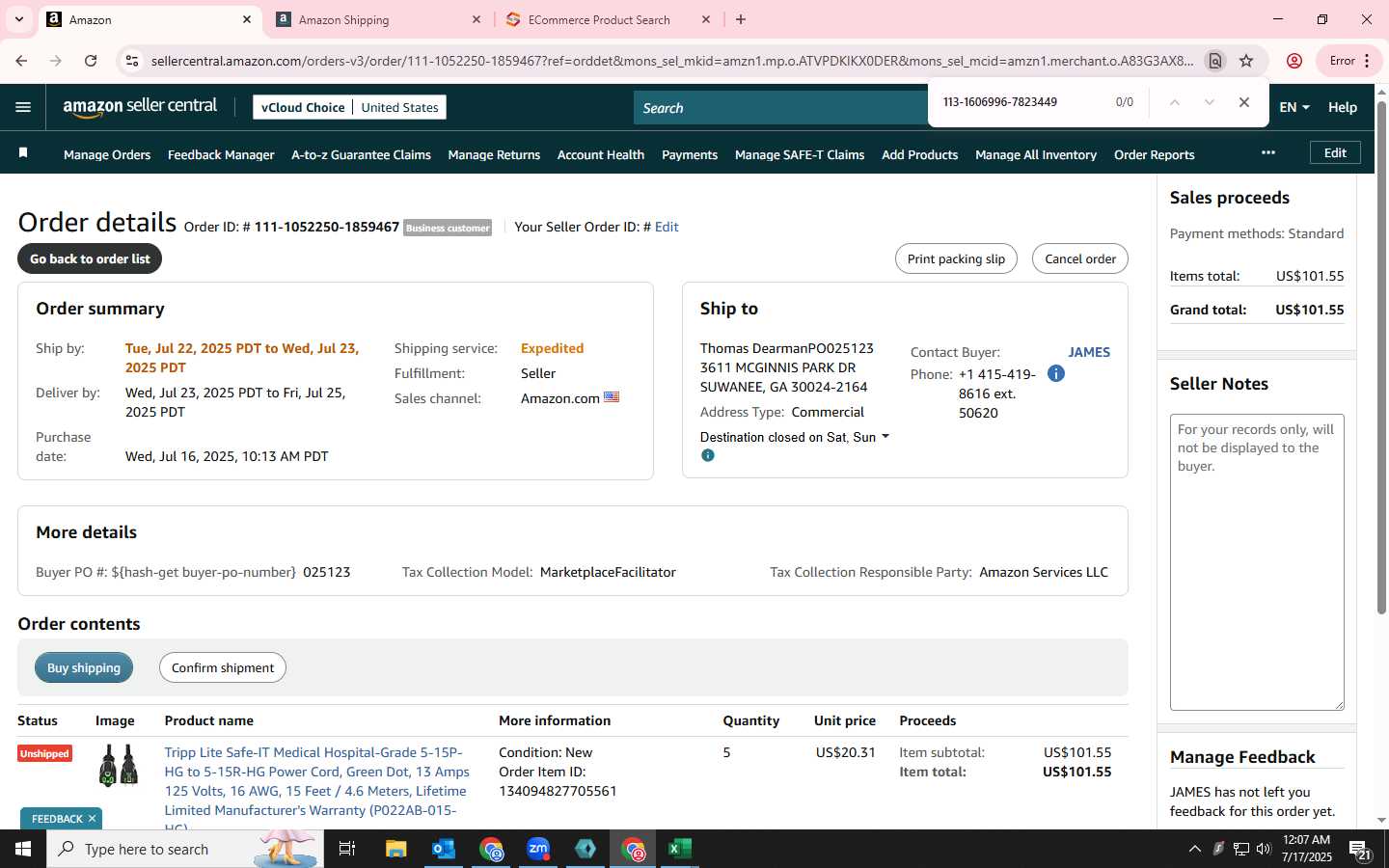Close the find-in-page bar
This screenshot has height=868, width=1389.
[1244, 102]
